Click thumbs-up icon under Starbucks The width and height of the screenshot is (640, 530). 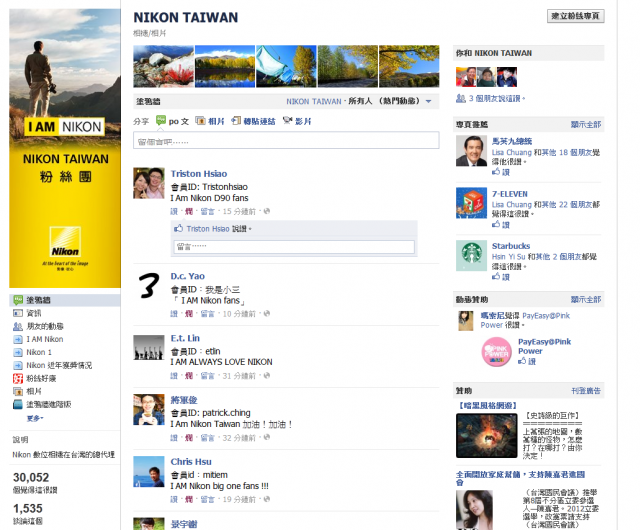click(x=496, y=276)
